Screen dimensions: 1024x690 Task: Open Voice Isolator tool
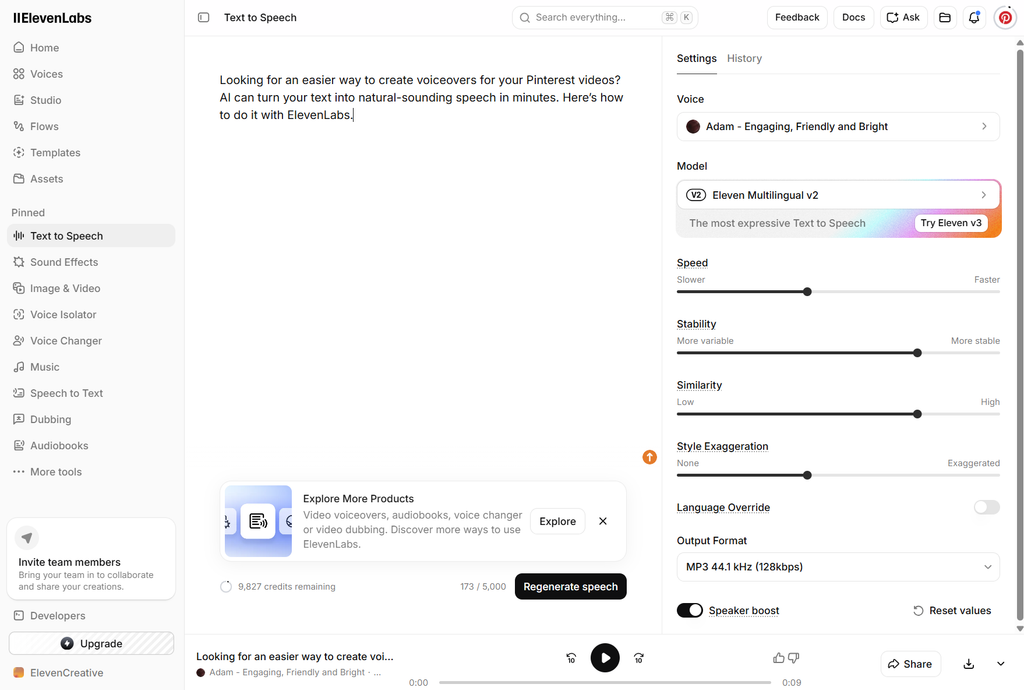pos(91,314)
